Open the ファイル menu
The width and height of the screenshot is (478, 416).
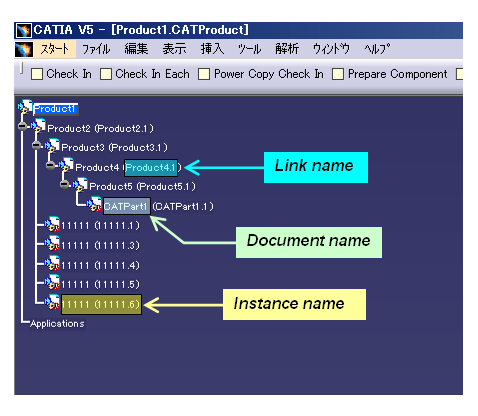[96, 49]
